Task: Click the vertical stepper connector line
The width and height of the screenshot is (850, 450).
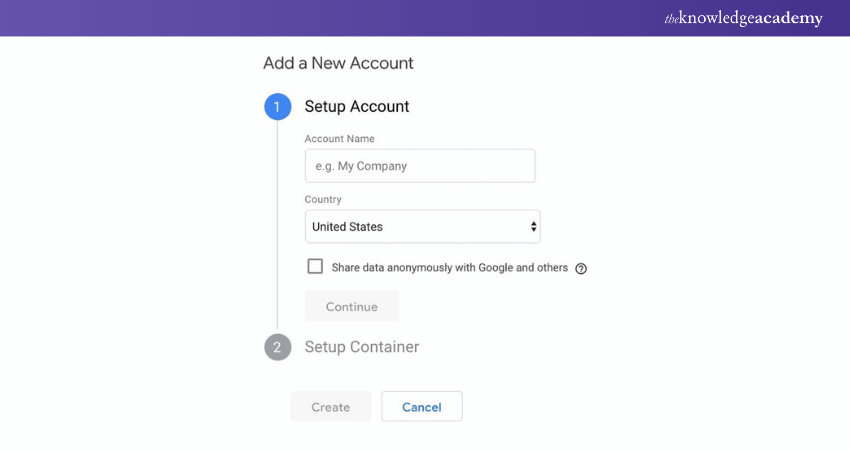Action: (277, 225)
